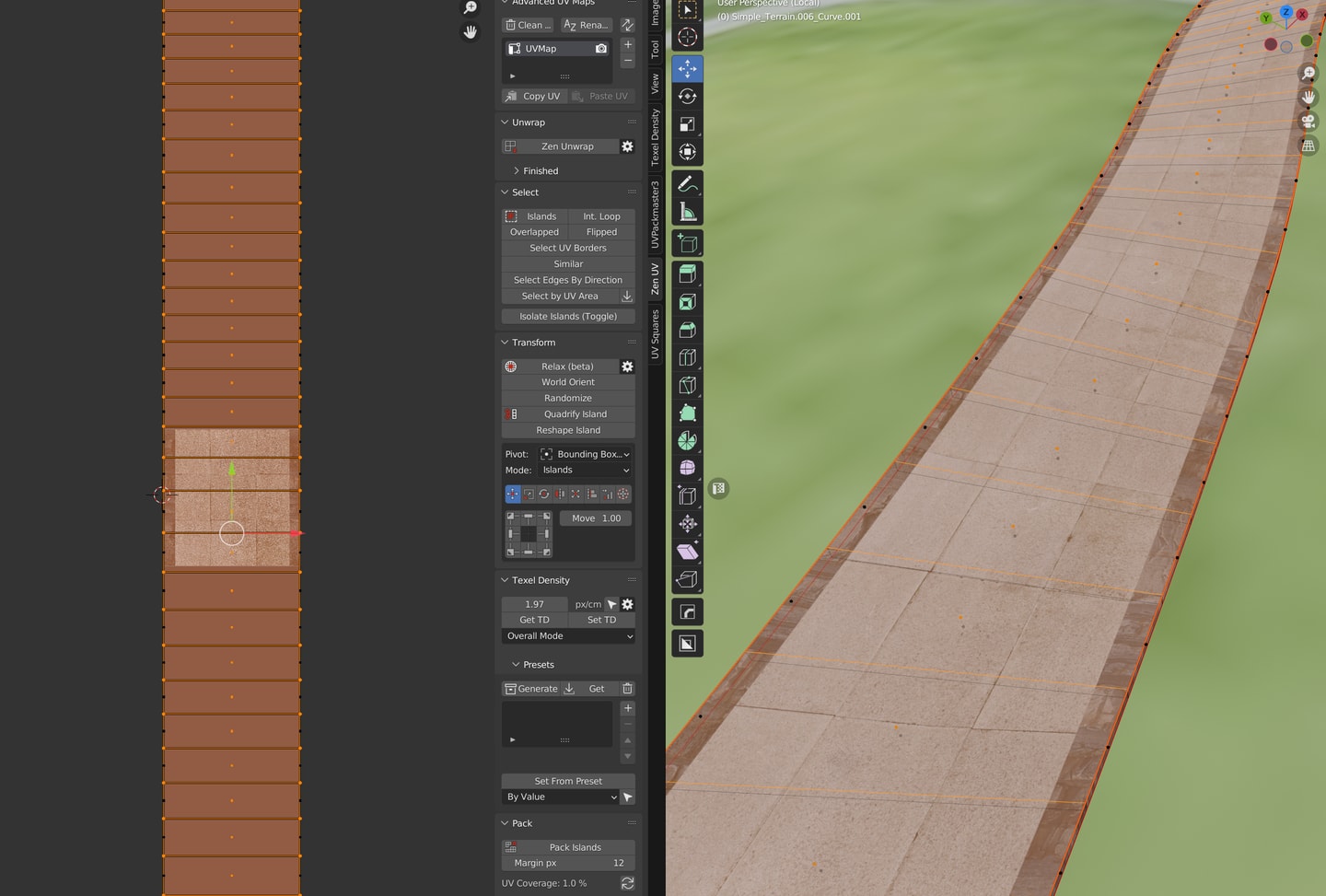Switch to the View sidebar tab
This screenshot has width=1326, height=896.
click(656, 84)
